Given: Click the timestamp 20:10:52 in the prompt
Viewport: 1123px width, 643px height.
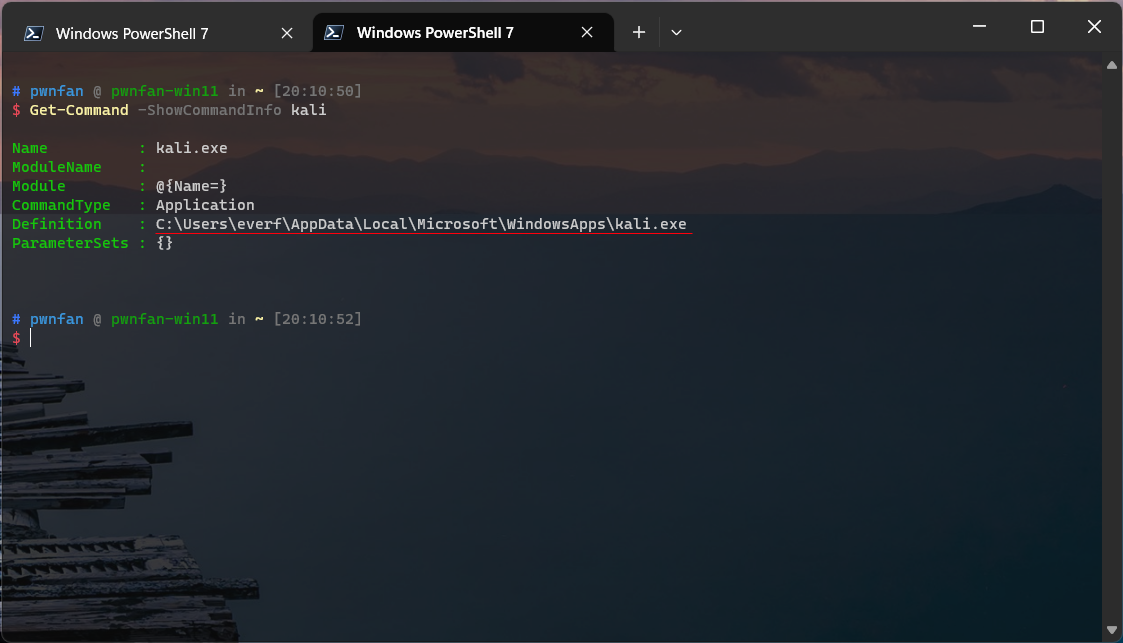Looking at the screenshot, I should [317, 319].
